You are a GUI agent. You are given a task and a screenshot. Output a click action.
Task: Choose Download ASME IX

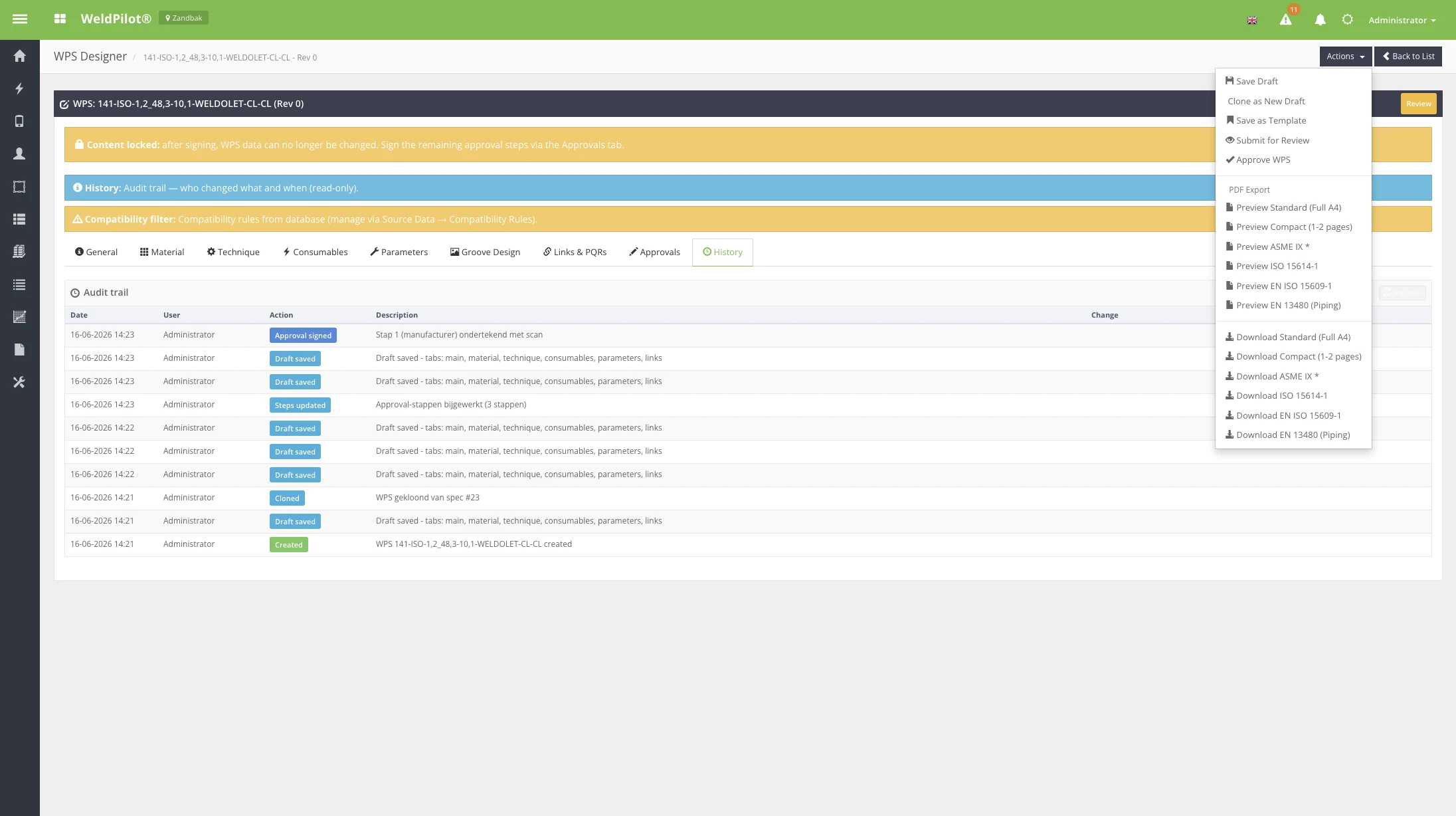(x=1293, y=376)
